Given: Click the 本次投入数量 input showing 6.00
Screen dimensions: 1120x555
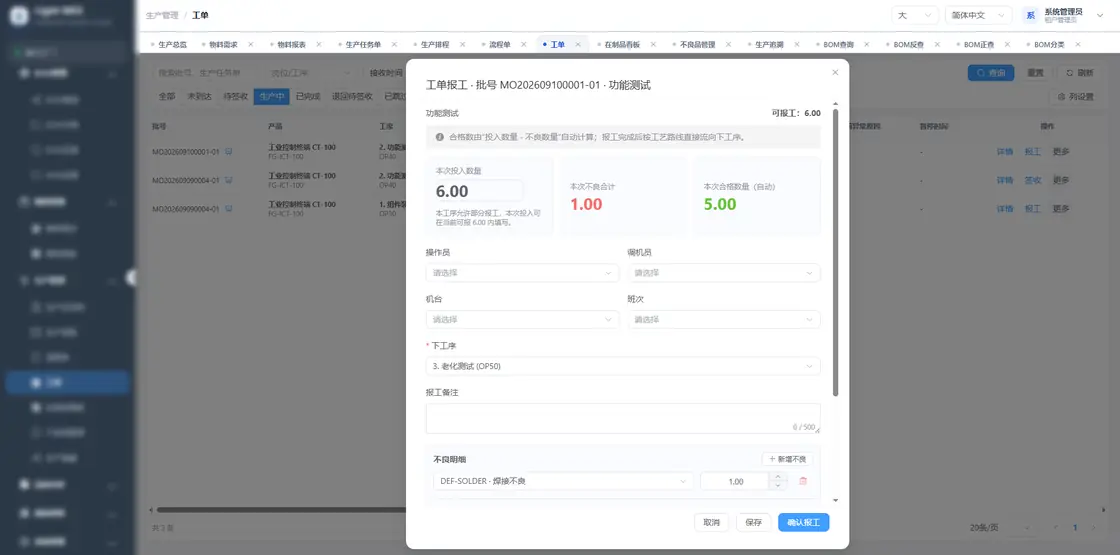Looking at the screenshot, I should click(479, 191).
